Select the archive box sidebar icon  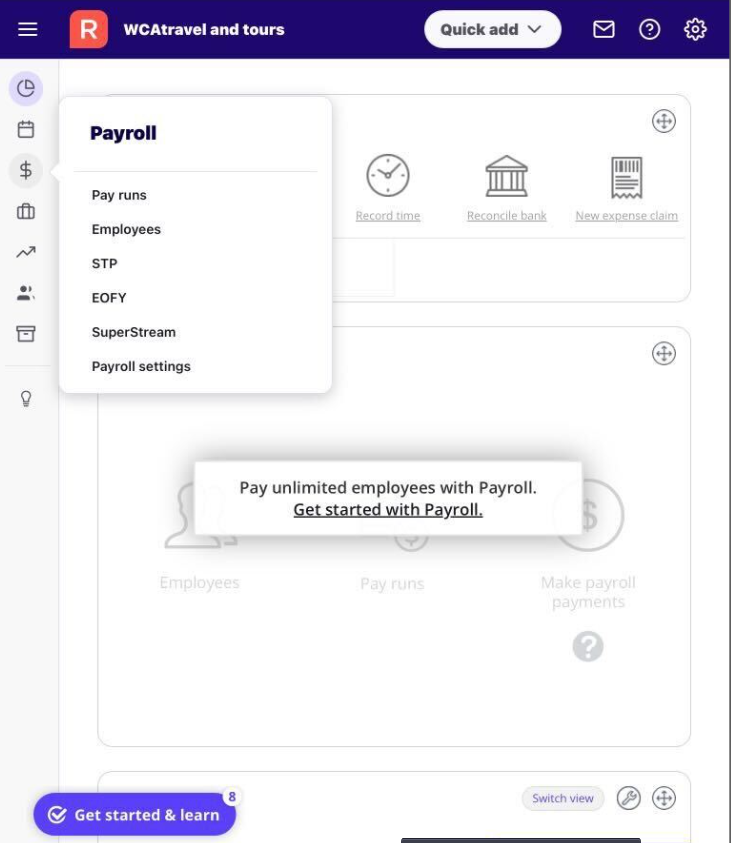(x=26, y=334)
